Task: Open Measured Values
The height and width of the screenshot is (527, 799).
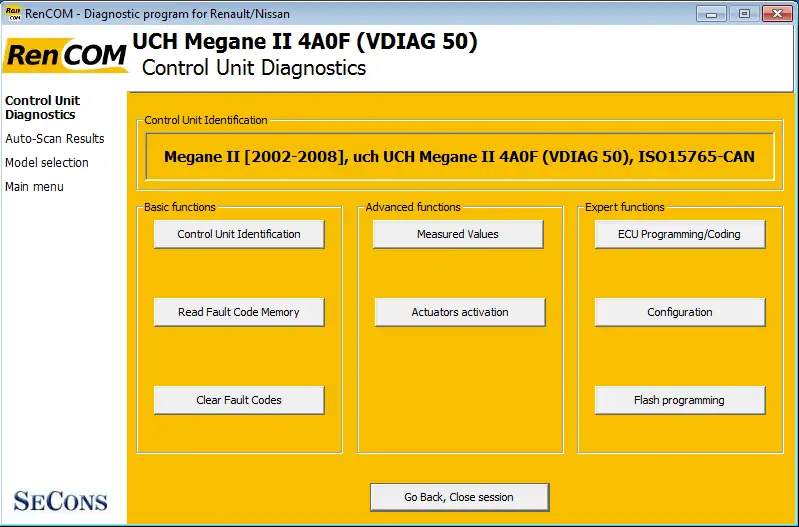Action: 458,234
